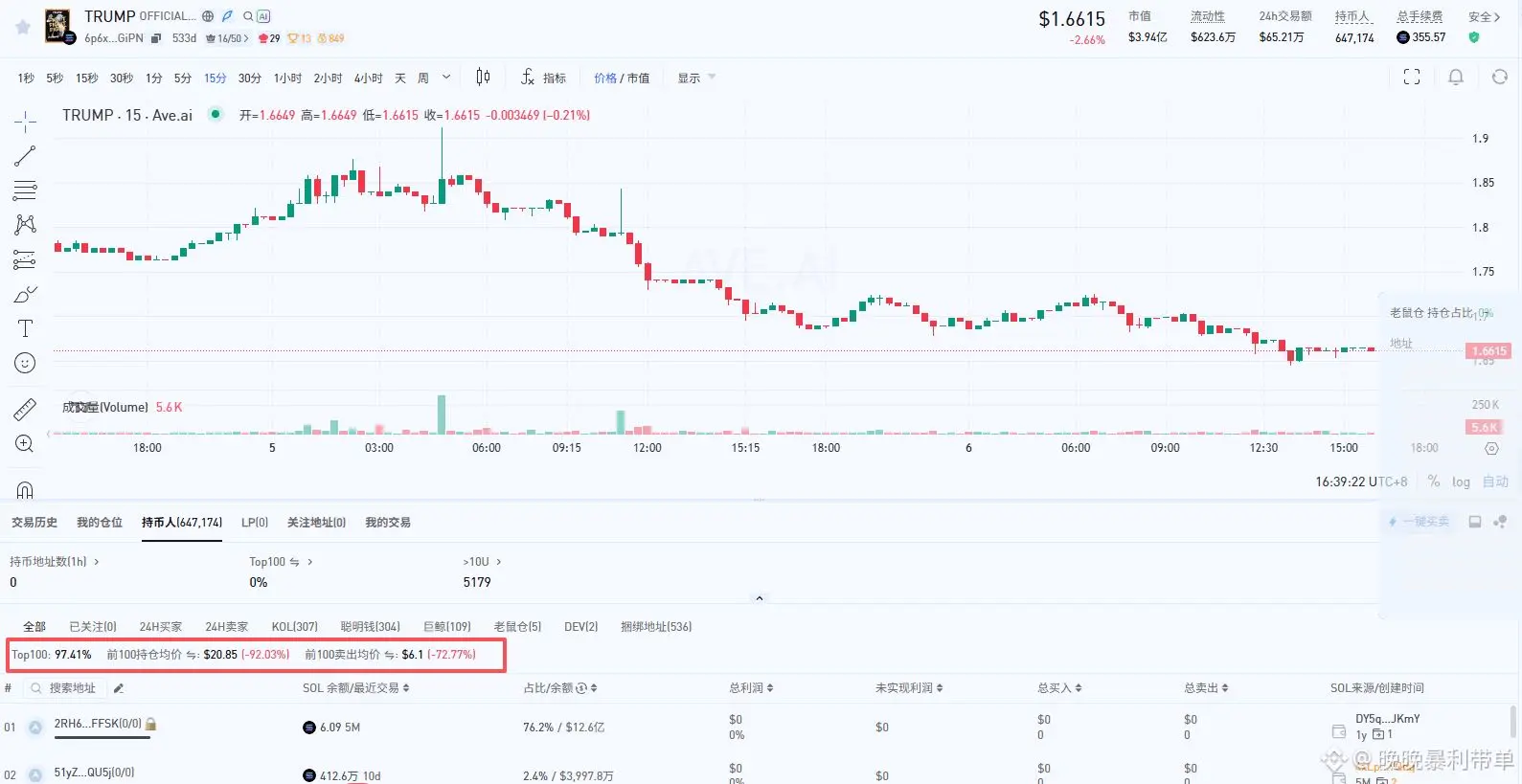
Task: Select the text annotation tool
Action: point(25,328)
